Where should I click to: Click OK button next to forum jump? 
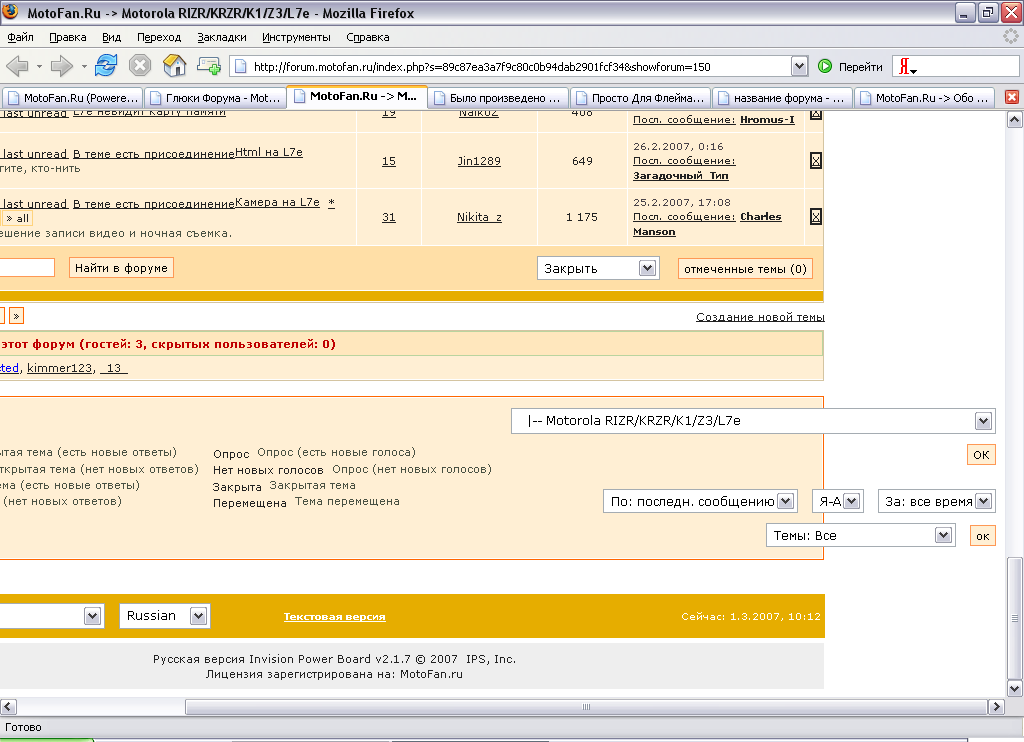coord(981,455)
